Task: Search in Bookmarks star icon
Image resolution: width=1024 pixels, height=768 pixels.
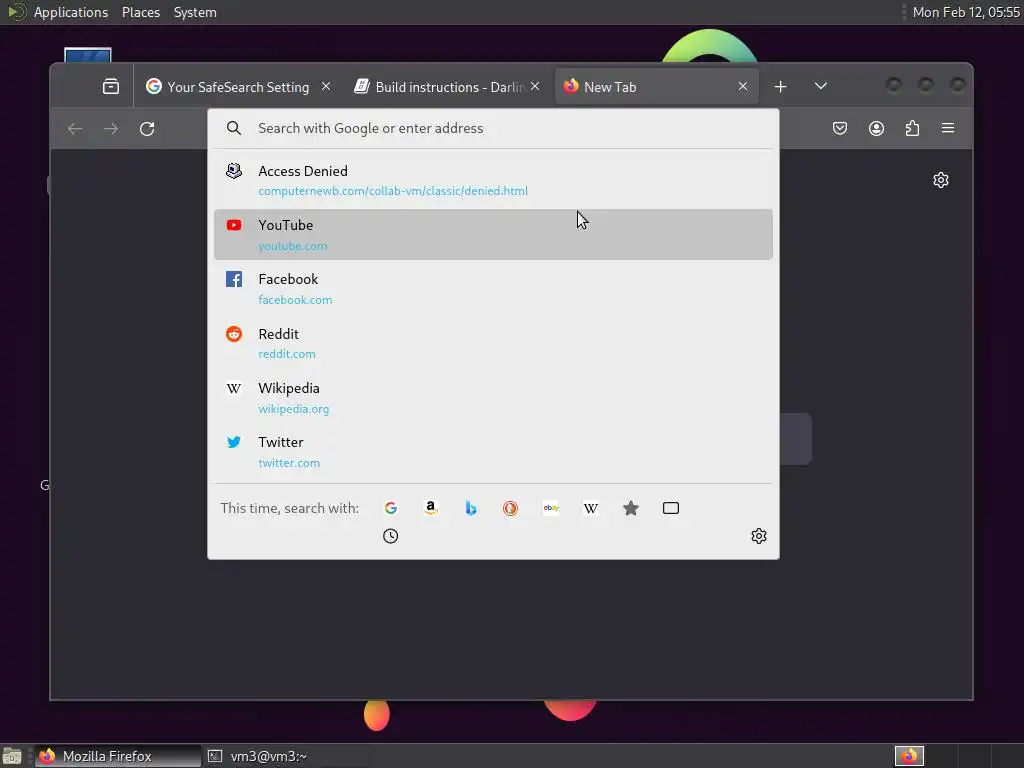Action: click(x=631, y=508)
